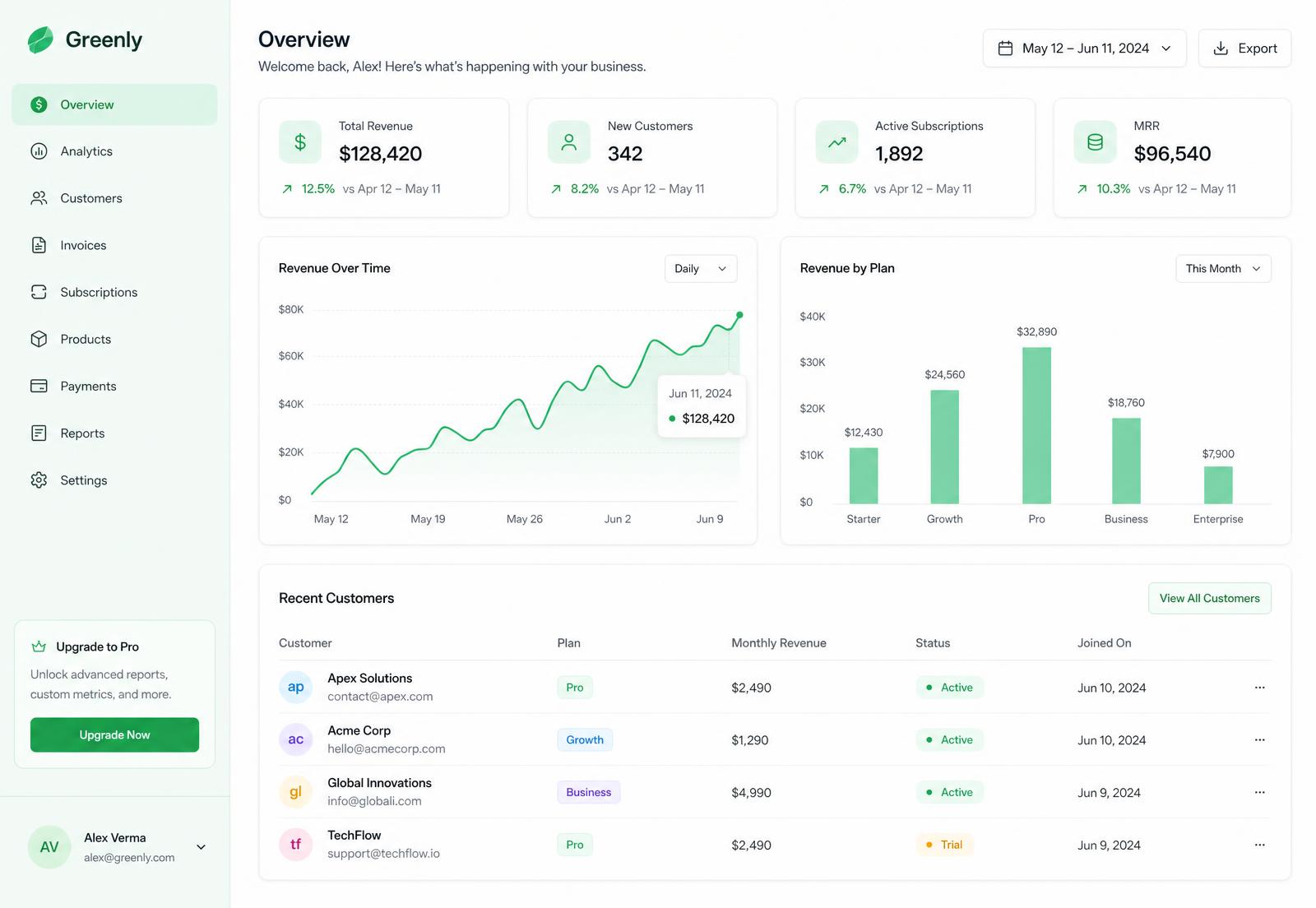The height and width of the screenshot is (908, 1316).
Task: Click the Total Revenue dollar icon
Action: (x=300, y=142)
